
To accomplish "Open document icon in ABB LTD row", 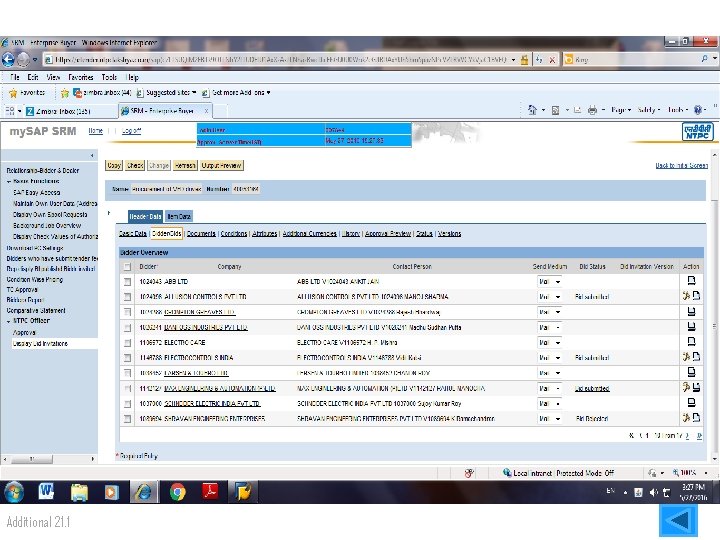I will 691,281.
